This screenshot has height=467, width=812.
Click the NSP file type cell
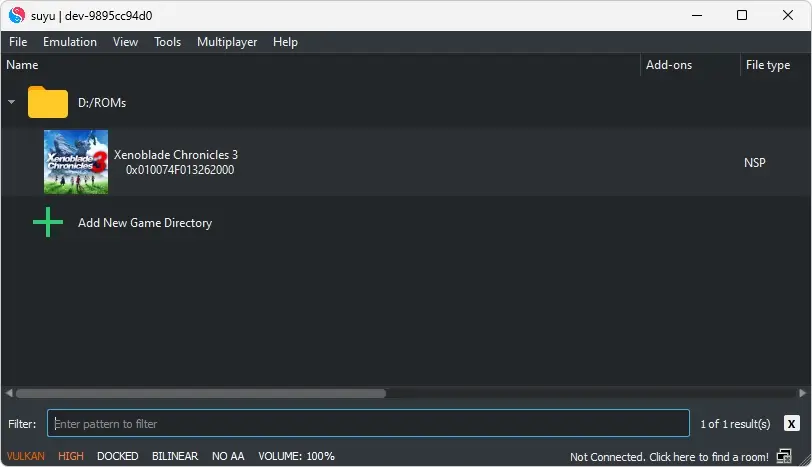755,163
